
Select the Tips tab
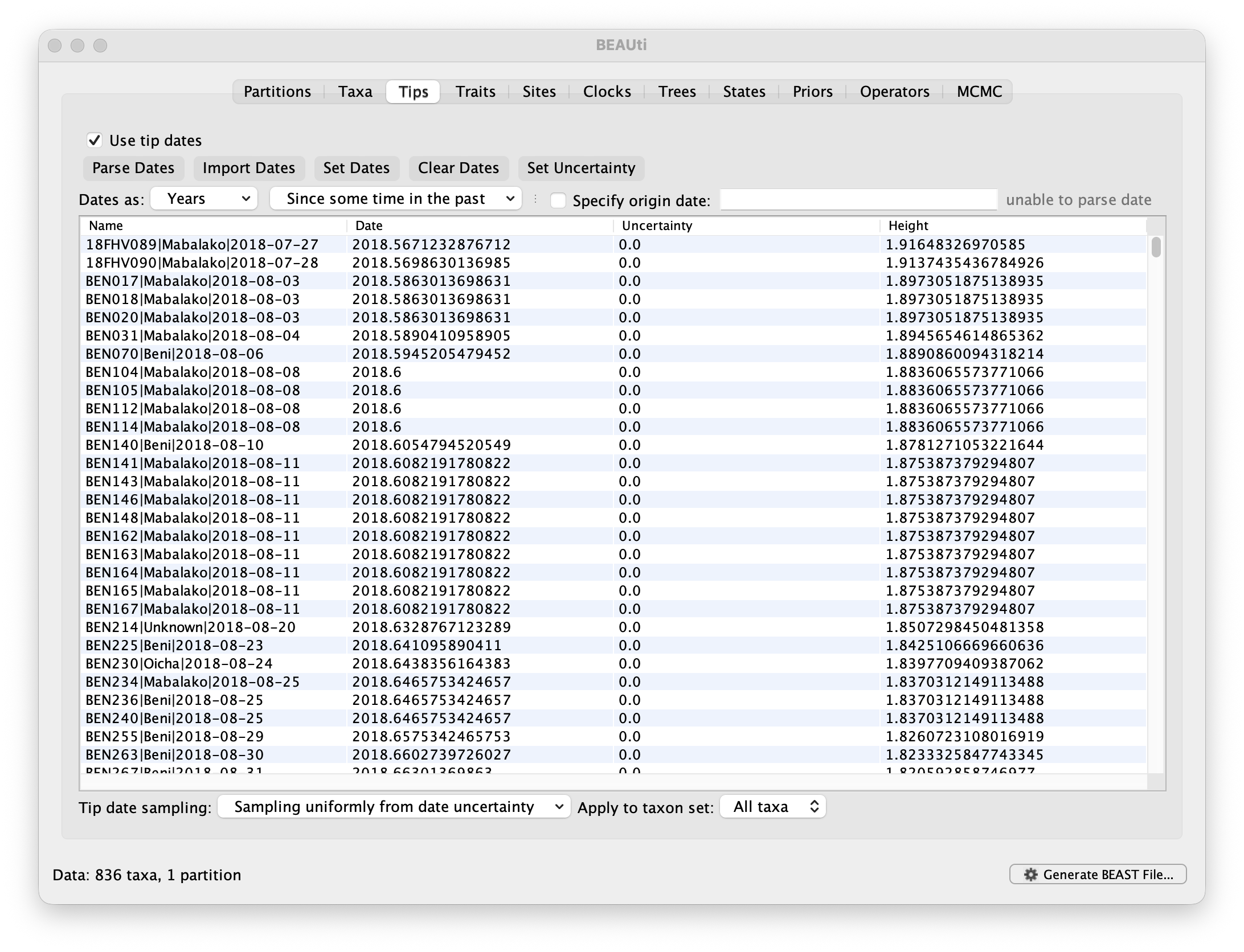tap(413, 92)
